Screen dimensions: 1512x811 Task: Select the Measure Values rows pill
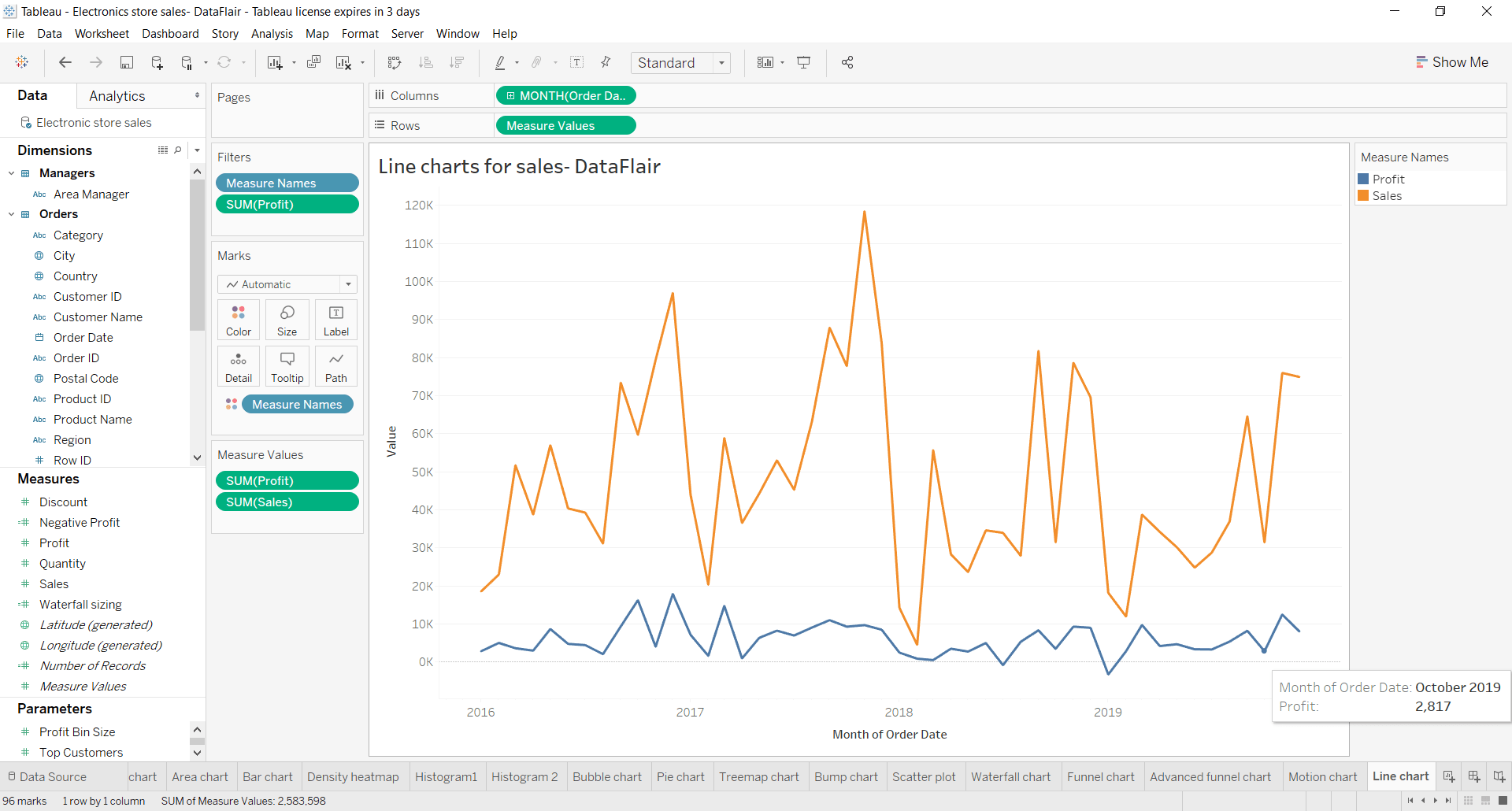pyautogui.click(x=565, y=126)
